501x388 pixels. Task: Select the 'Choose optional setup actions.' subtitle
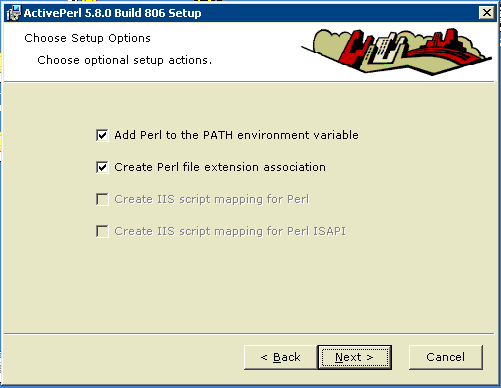coord(125,60)
